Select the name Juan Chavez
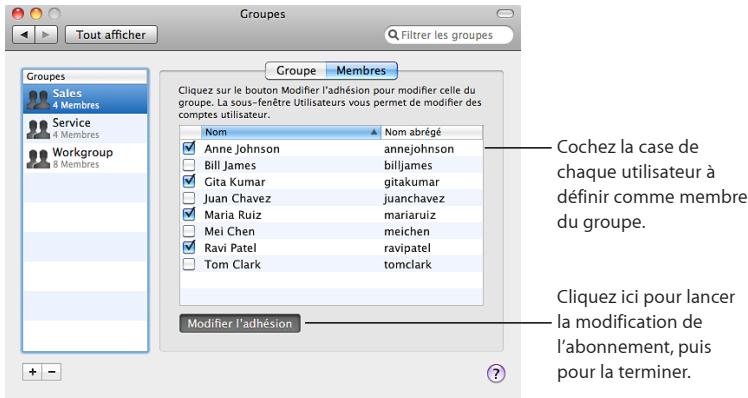The height and width of the screenshot is (398, 748). coord(237,199)
